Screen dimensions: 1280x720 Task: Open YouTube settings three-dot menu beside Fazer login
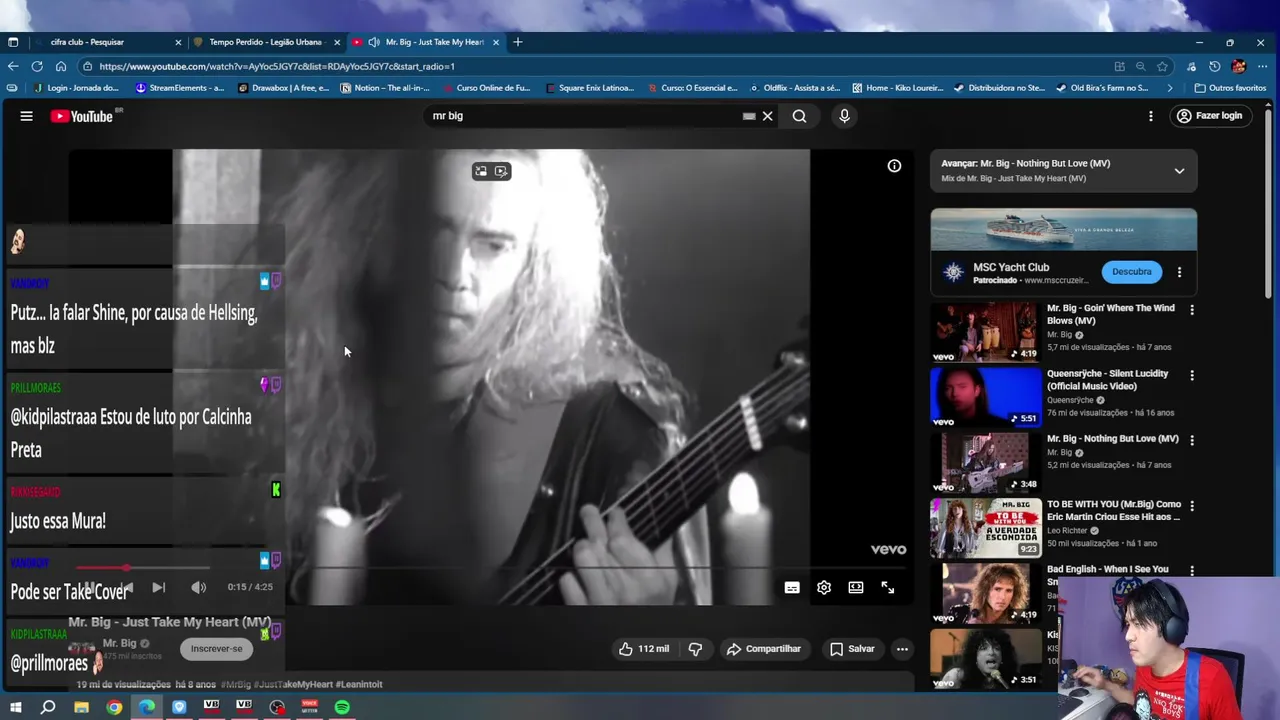[x=1151, y=116]
